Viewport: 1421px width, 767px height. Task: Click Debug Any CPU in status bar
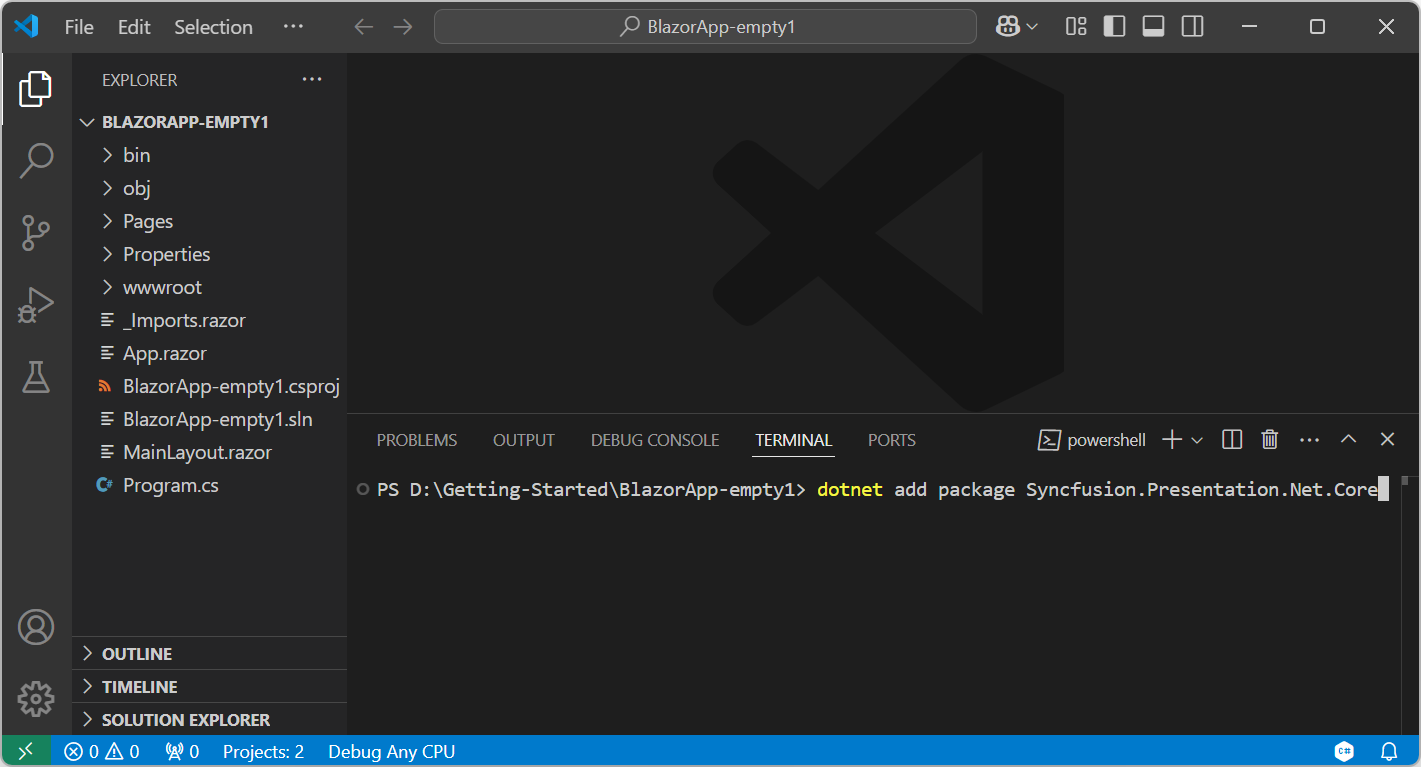391,751
